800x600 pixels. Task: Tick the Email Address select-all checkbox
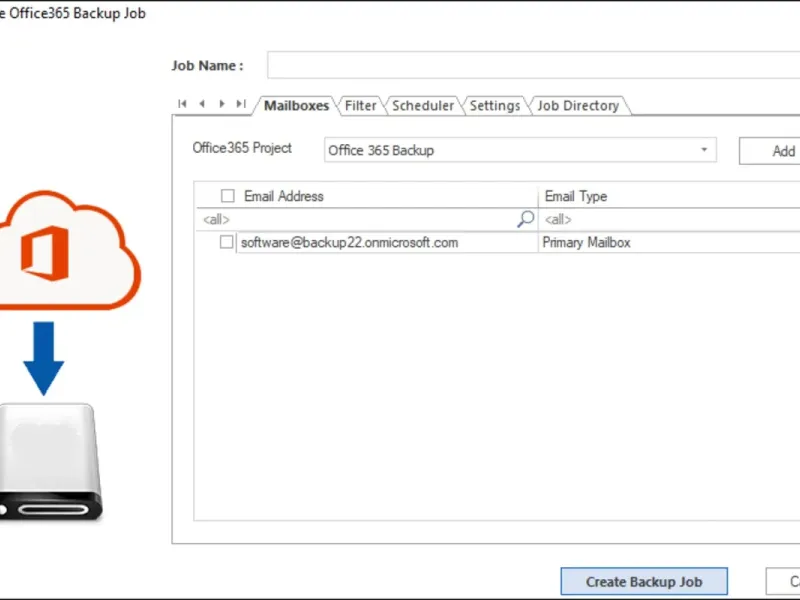coord(228,196)
